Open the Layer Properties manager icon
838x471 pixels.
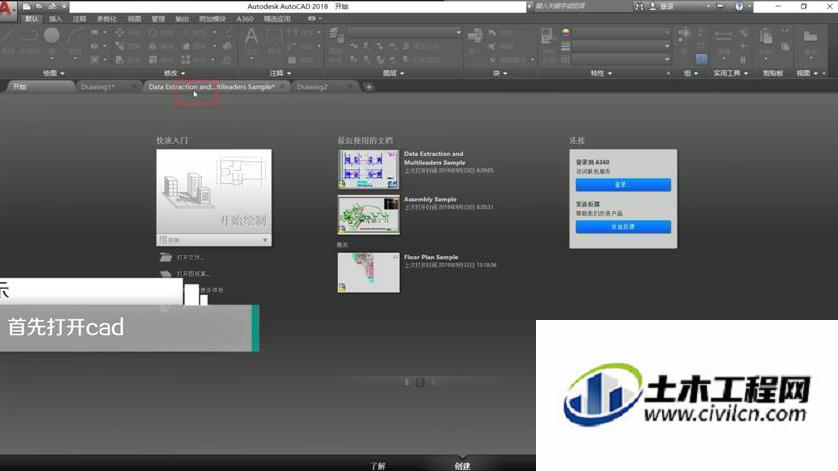tap(336, 35)
